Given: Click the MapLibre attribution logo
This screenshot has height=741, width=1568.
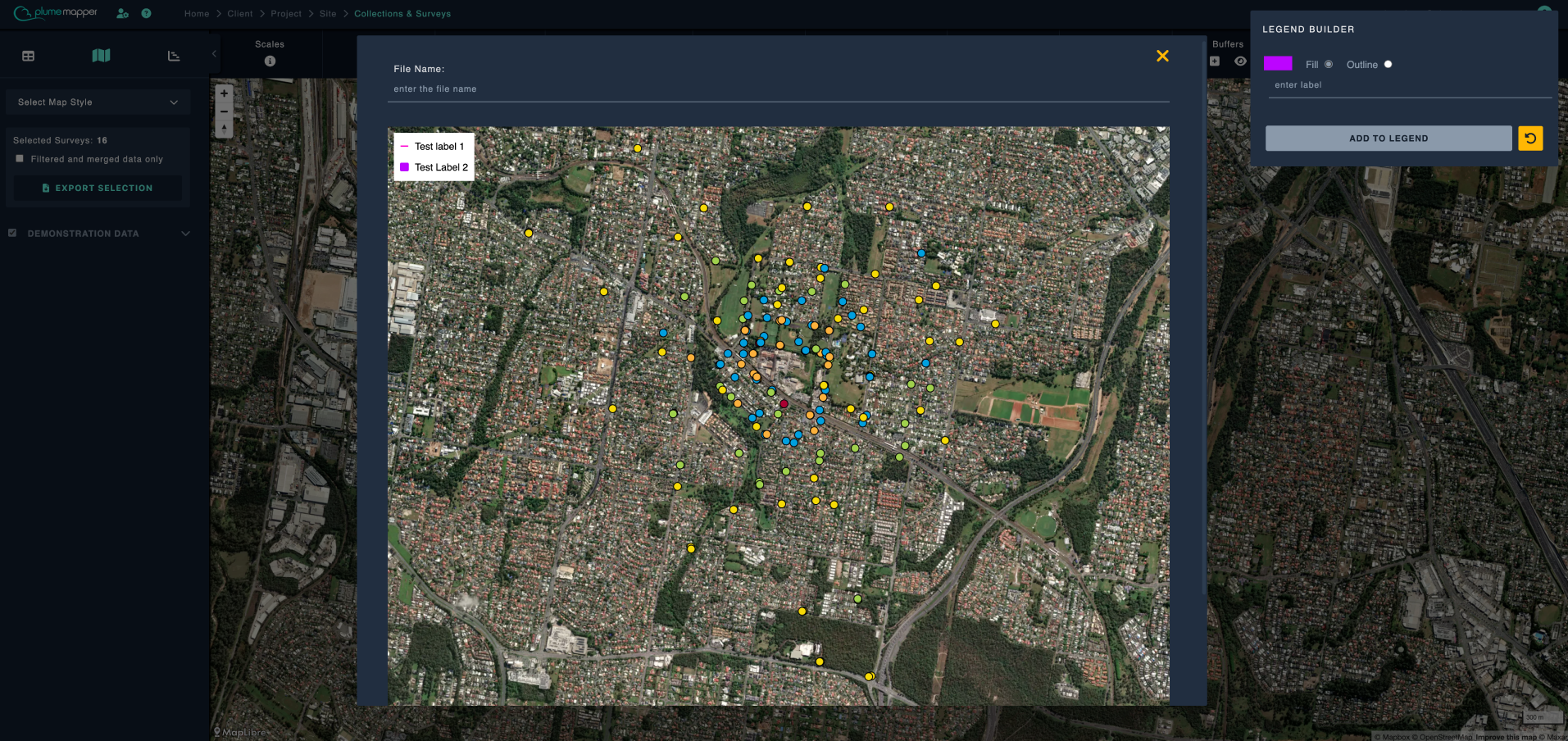Looking at the screenshot, I should [241, 732].
